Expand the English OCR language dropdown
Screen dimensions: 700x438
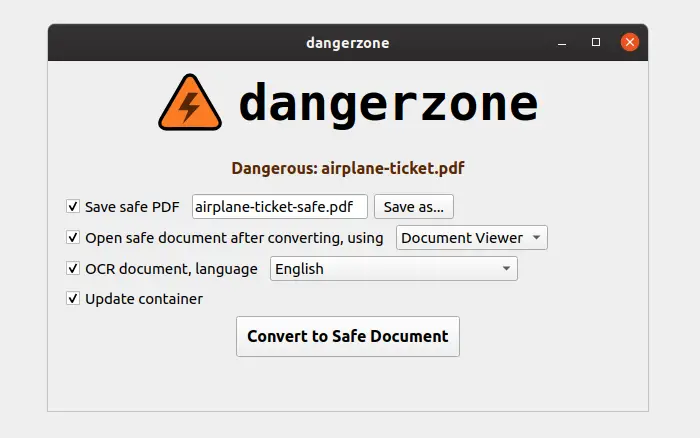tap(394, 268)
